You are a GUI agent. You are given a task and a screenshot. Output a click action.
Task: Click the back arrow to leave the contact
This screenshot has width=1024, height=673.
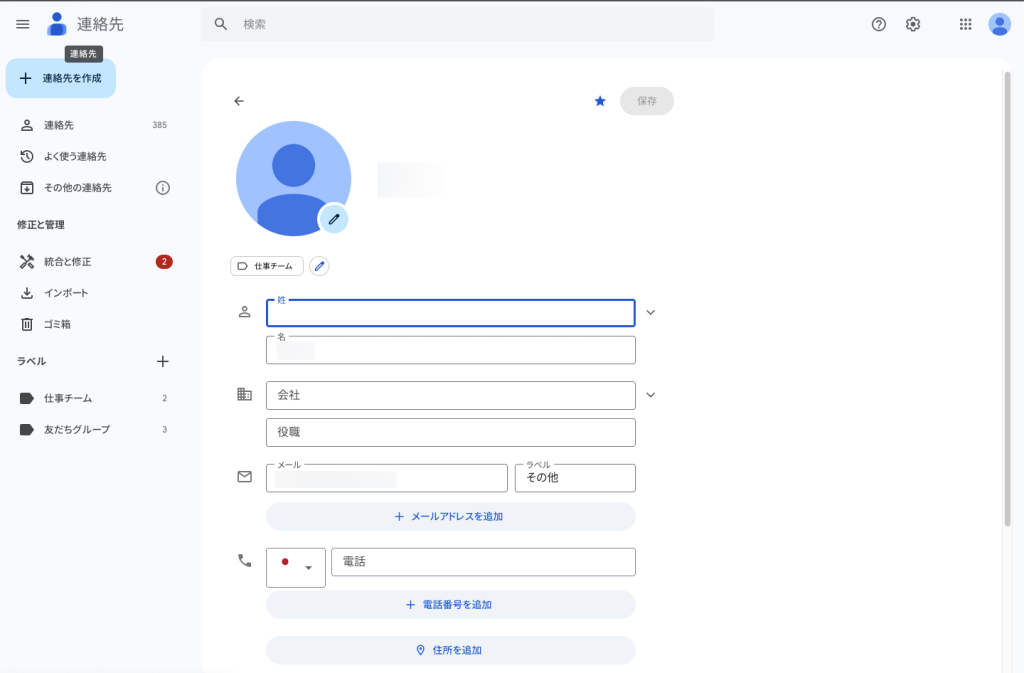239,100
